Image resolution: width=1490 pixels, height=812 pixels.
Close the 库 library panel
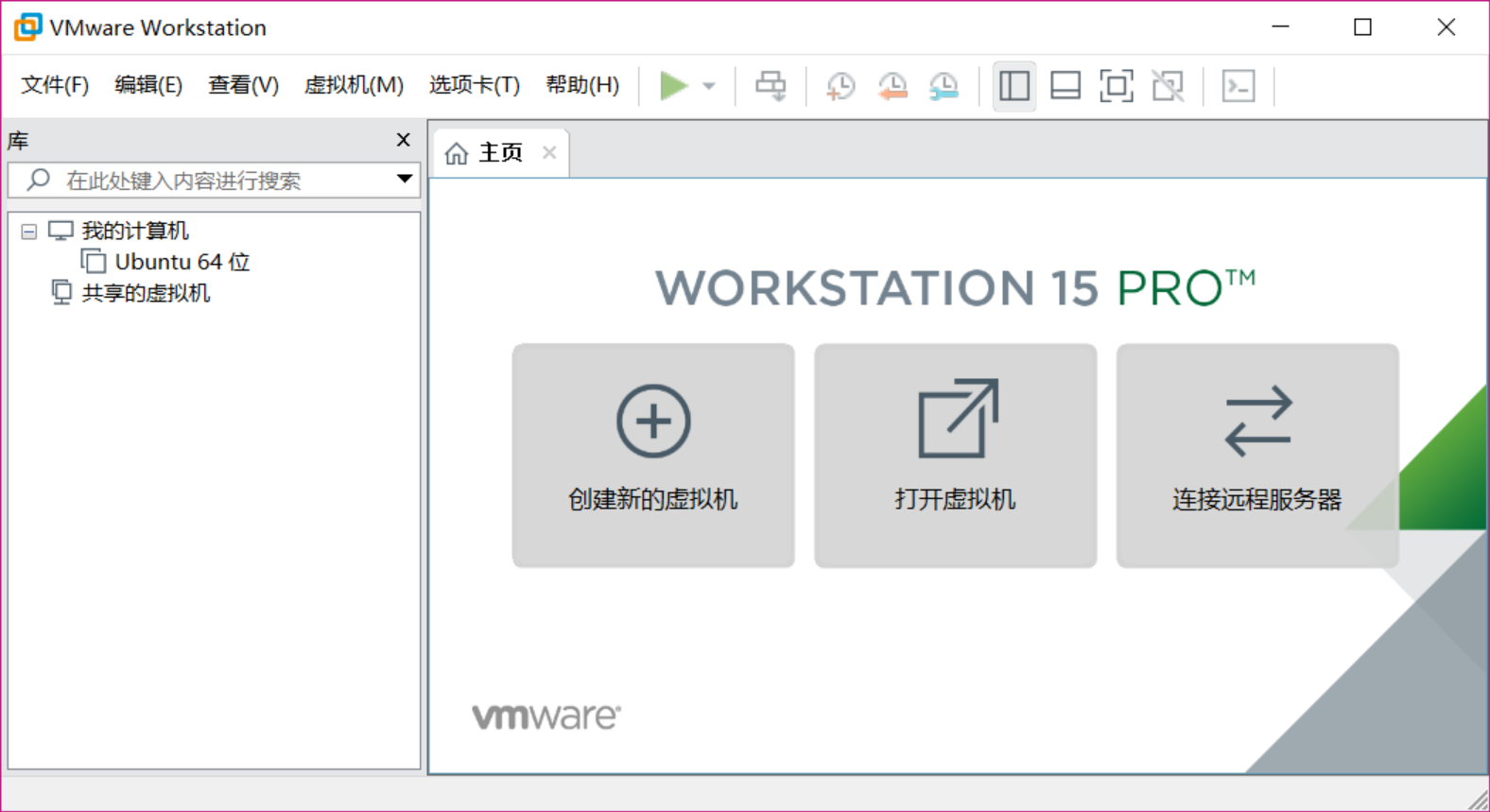pyautogui.click(x=404, y=140)
